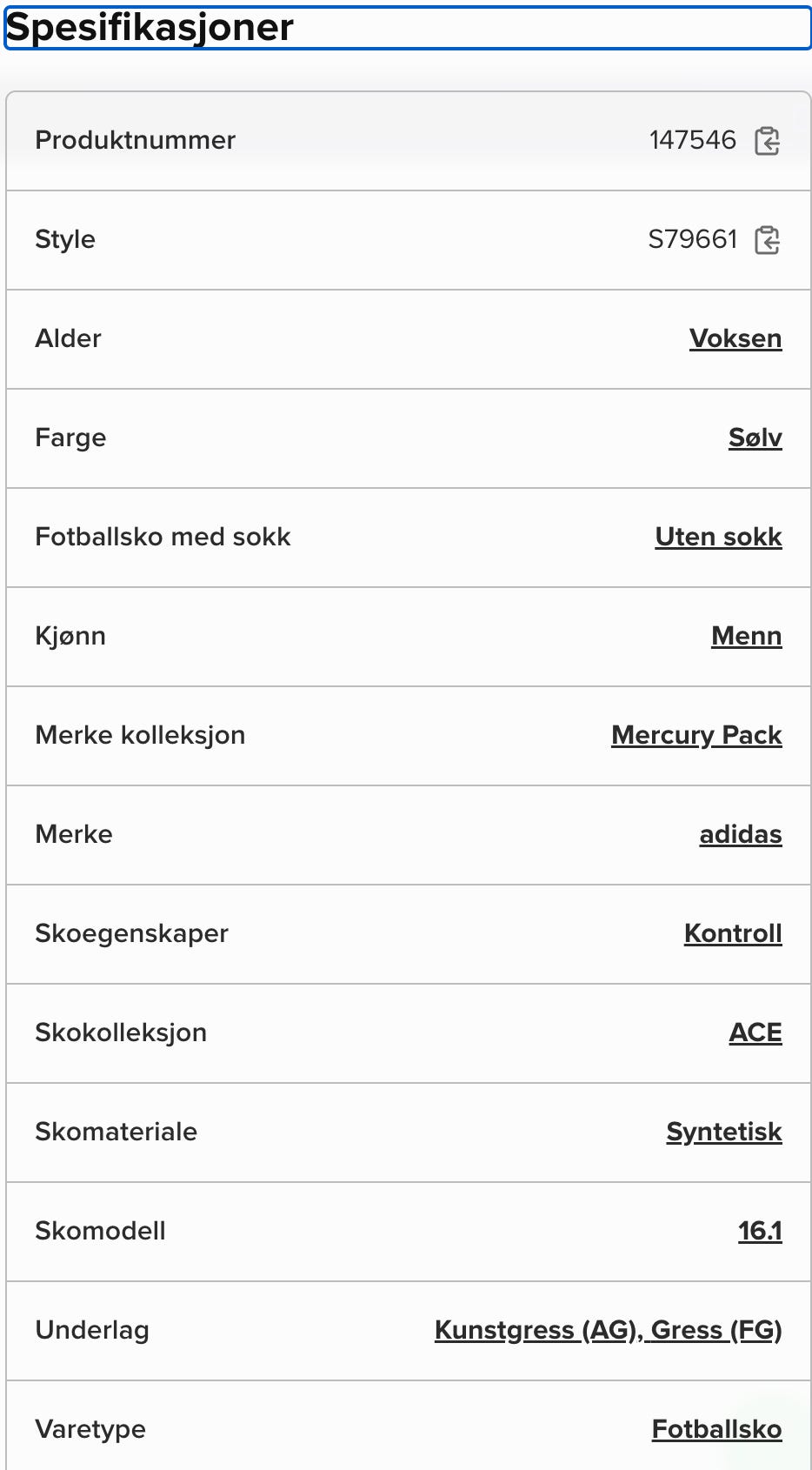Open the adidas brand link
The image size is (812, 1470).
click(x=740, y=834)
